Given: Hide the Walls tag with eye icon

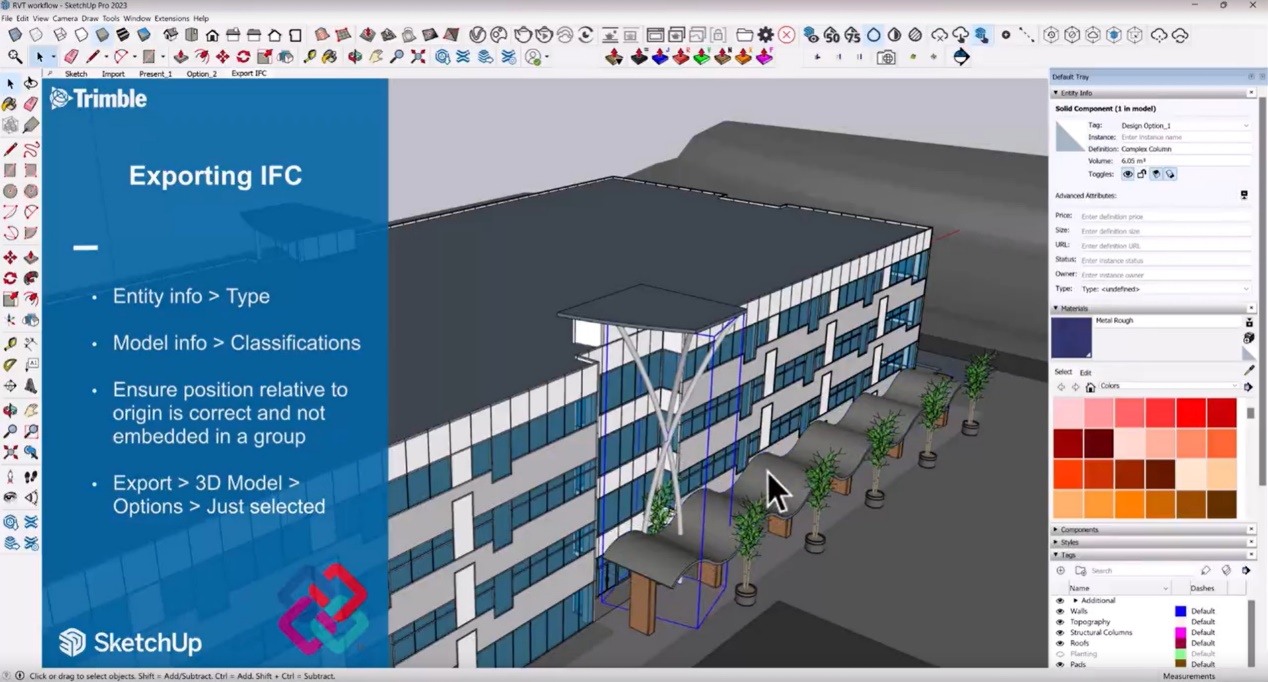Looking at the screenshot, I should point(1060,611).
